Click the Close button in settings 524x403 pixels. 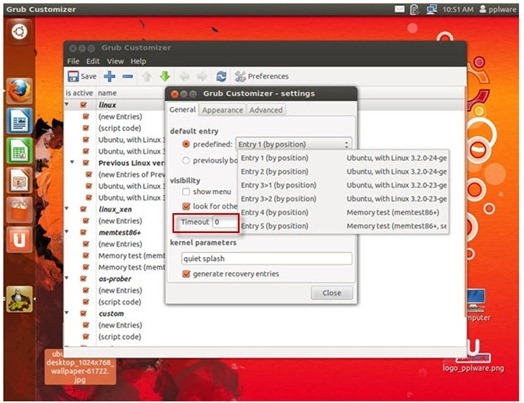332,293
